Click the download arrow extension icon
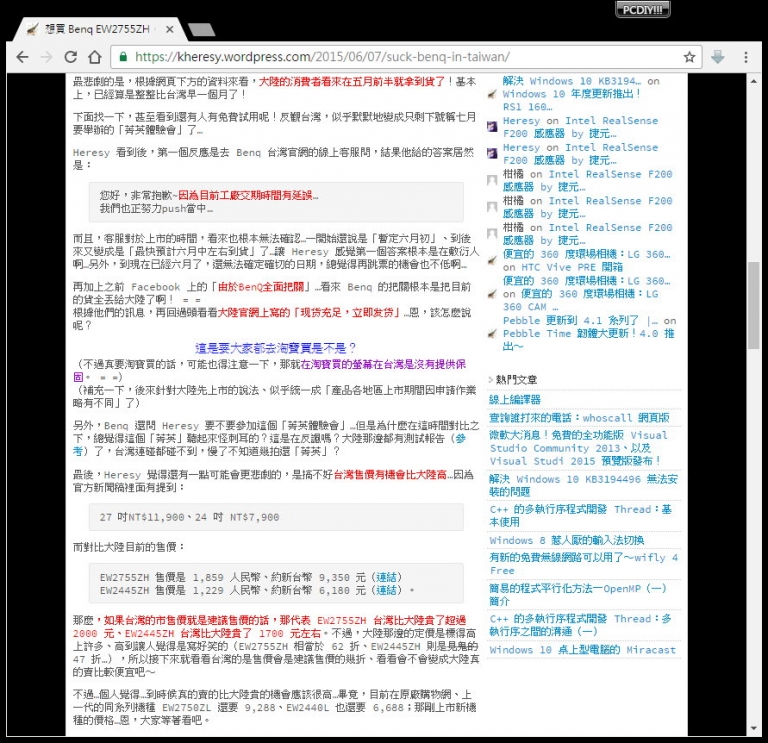The image size is (768, 743). point(718,57)
